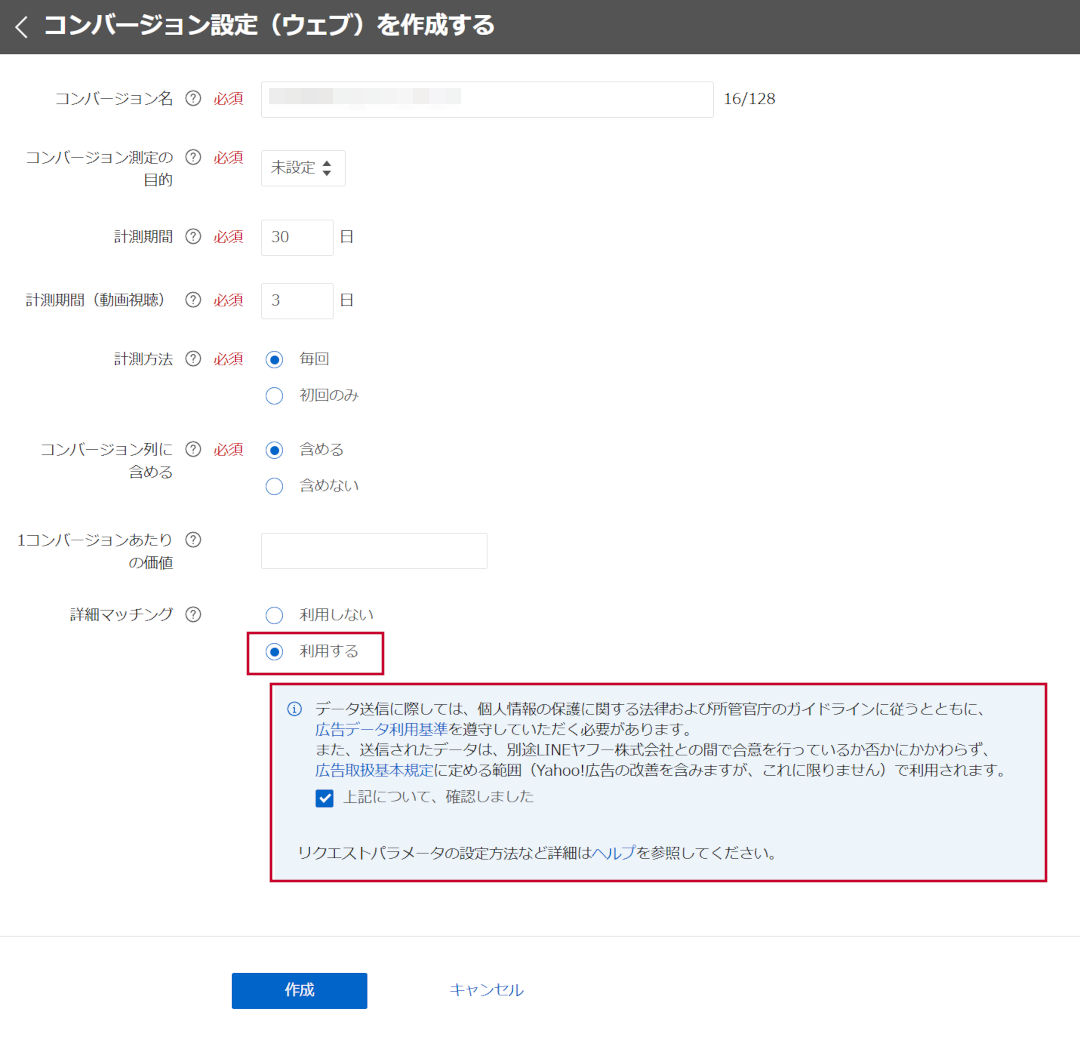Open help icon beside コンバージョン名
The height and width of the screenshot is (1040, 1080).
(194, 99)
